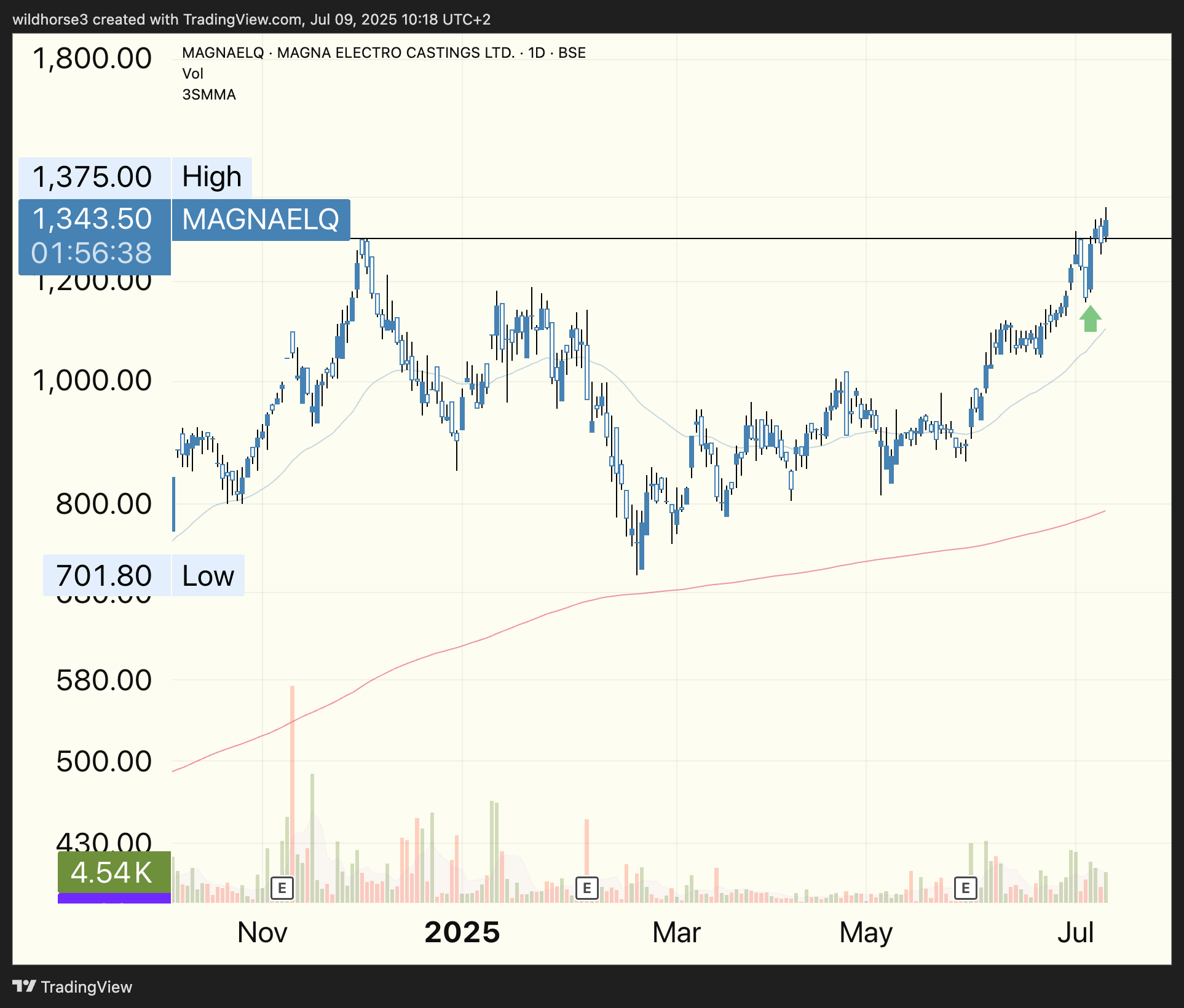Image resolution: width=1184 pixels, height=1008 pixels.
Task: Click the Low label tag
Action: tap(208, 576)
